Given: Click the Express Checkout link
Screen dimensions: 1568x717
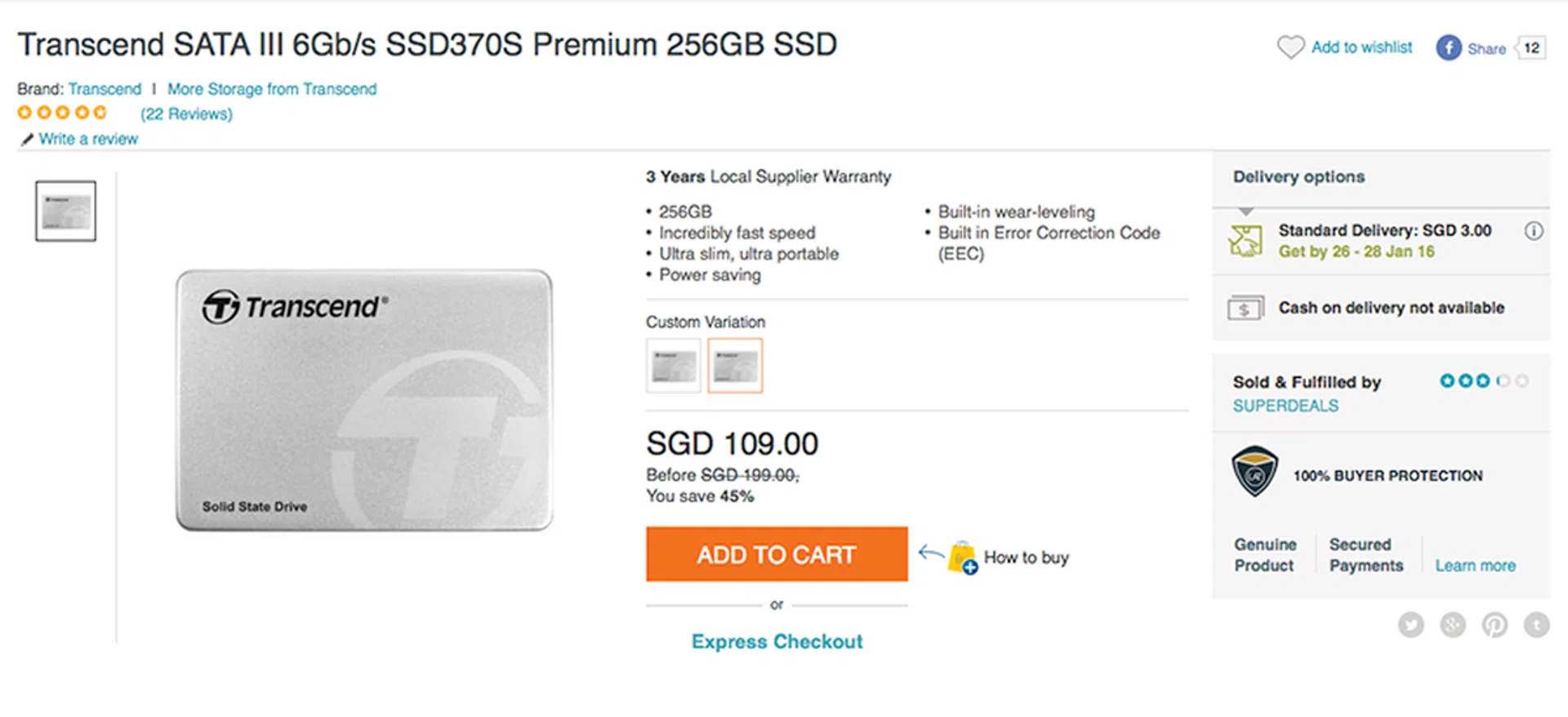Looking at the screenshot, I should [x=777, y=642].
